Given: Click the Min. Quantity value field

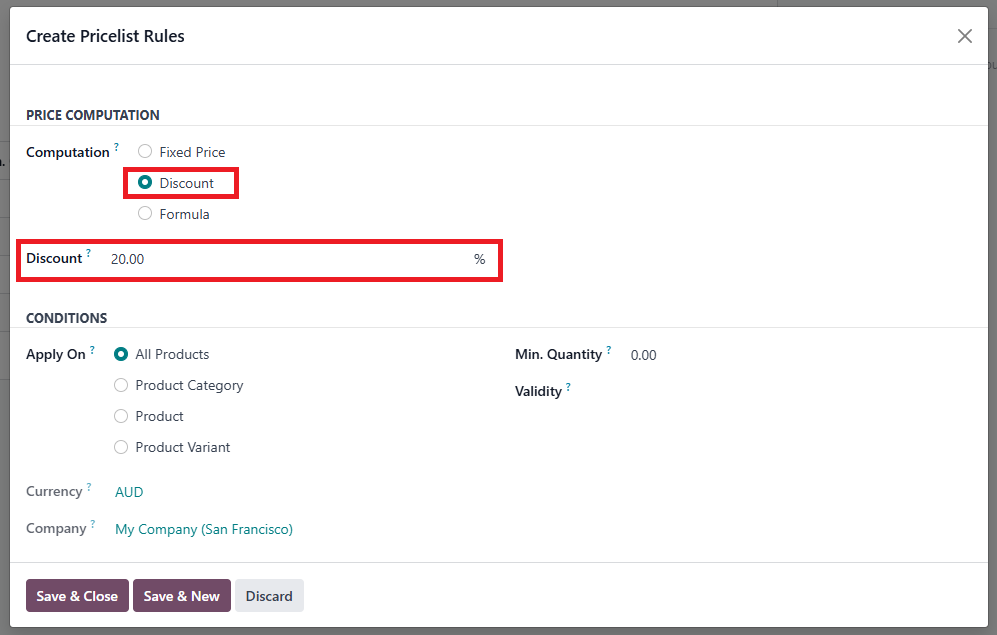Looking at the screenshot, I should 700,355.
